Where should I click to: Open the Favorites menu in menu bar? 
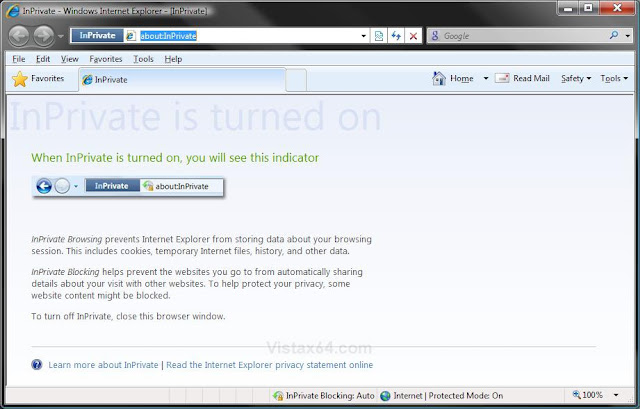[x=106, y=59]
